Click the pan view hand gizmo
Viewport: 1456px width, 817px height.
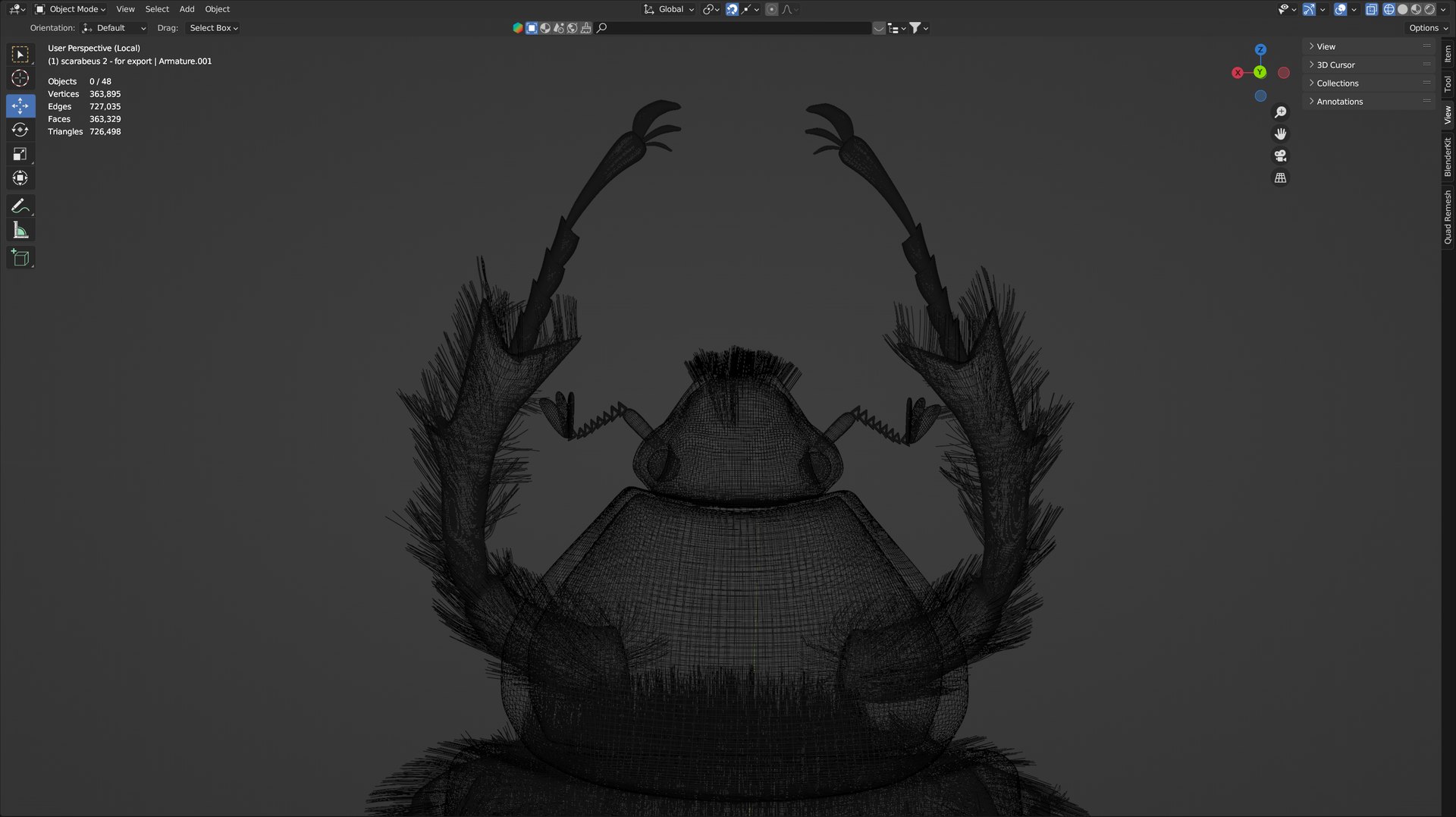pyautogui.click(x=1280, y=134)
